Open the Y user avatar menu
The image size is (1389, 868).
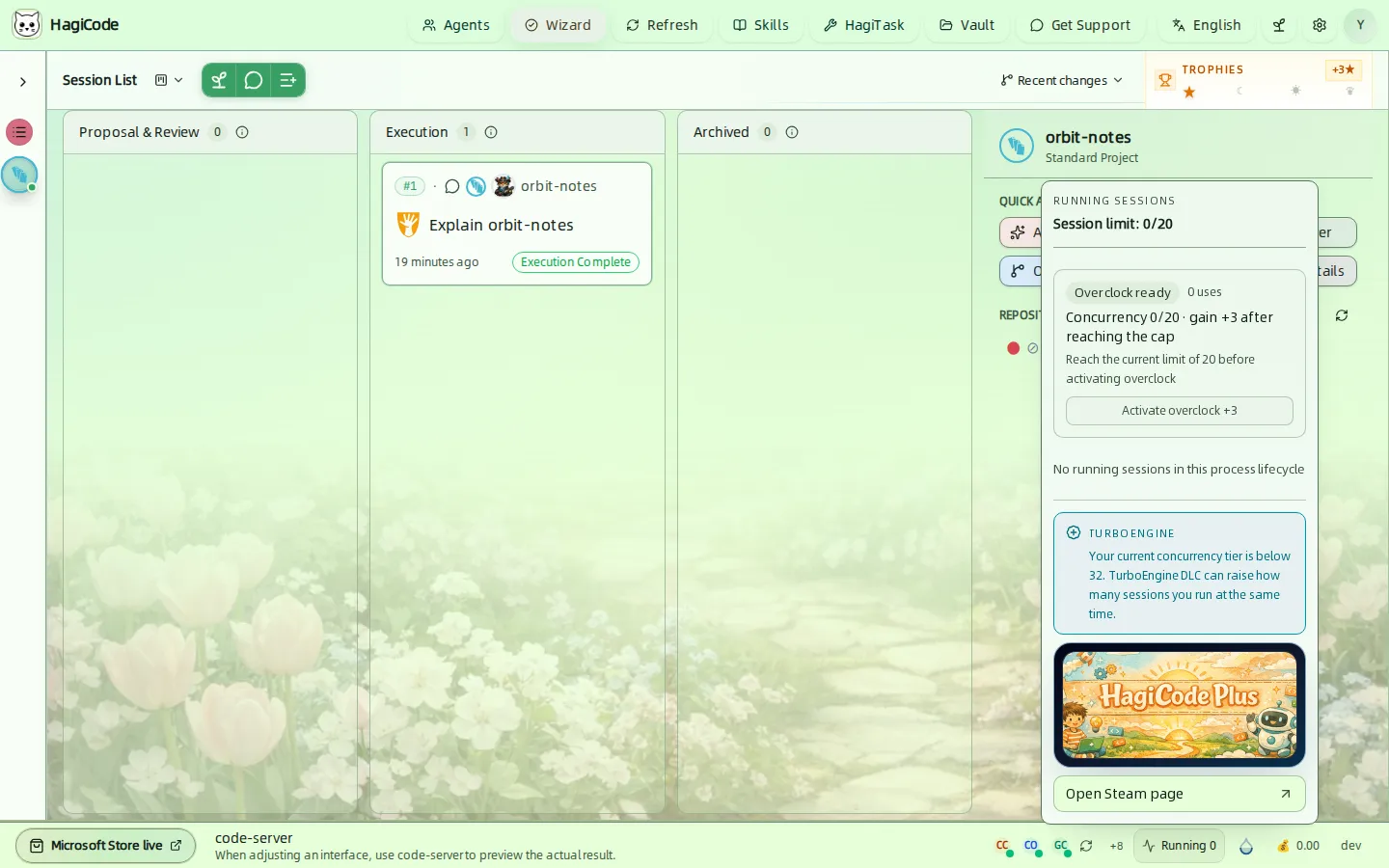pyautogui.click(x=1360, y=25)
